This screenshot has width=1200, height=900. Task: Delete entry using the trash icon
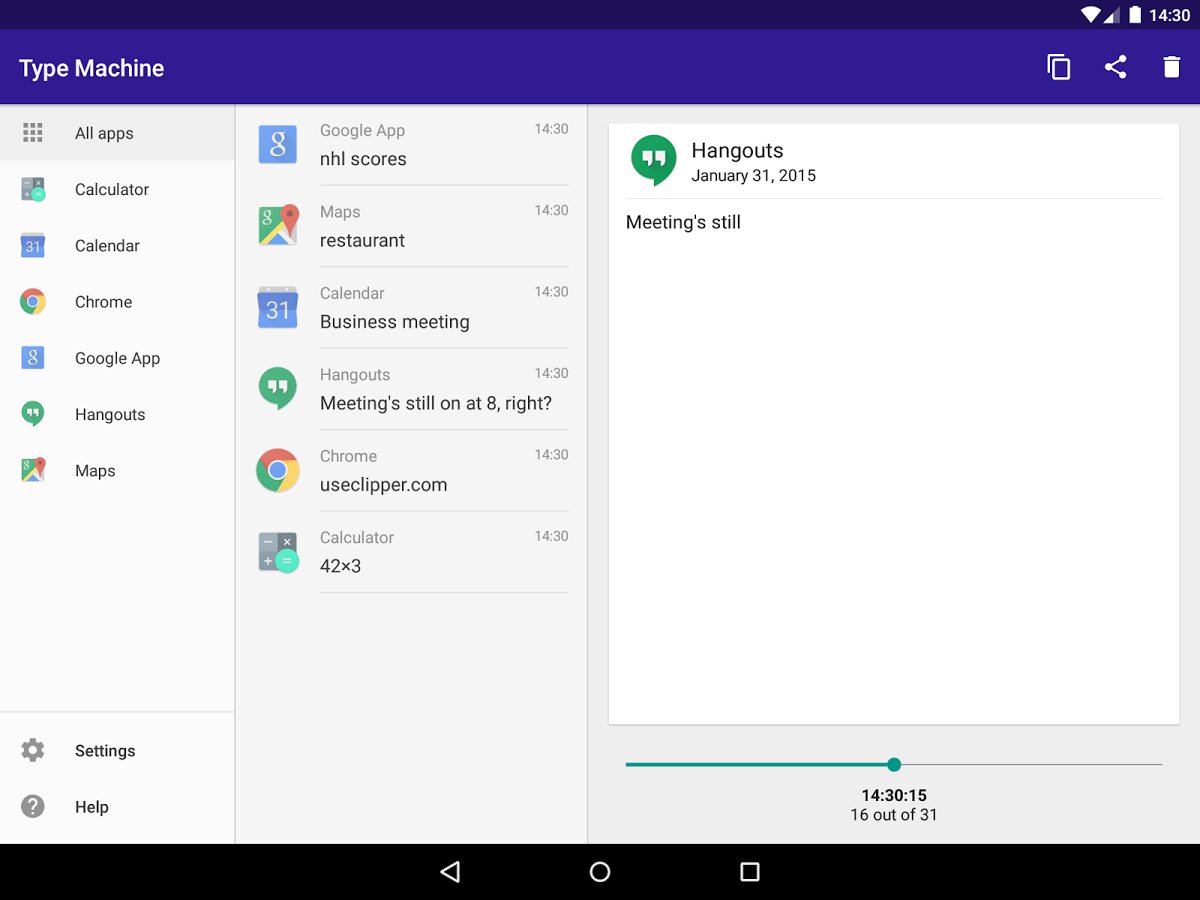[x=1171, y=67]
